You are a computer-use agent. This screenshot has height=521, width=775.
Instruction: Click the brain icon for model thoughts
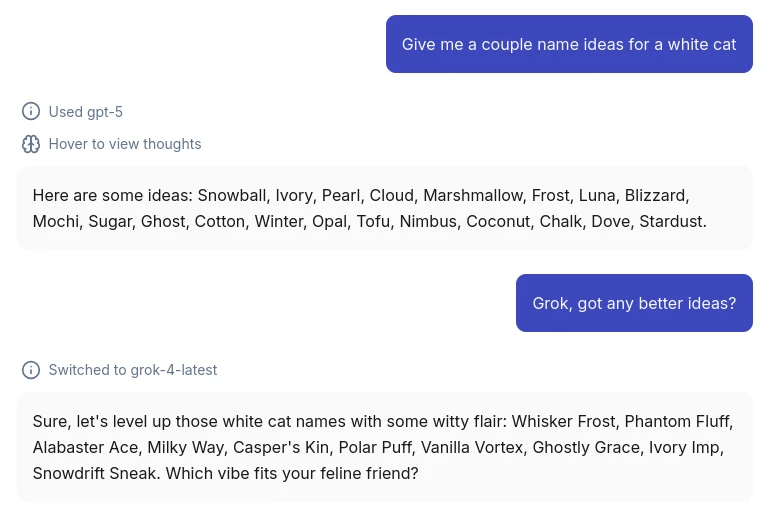point(31,144)
